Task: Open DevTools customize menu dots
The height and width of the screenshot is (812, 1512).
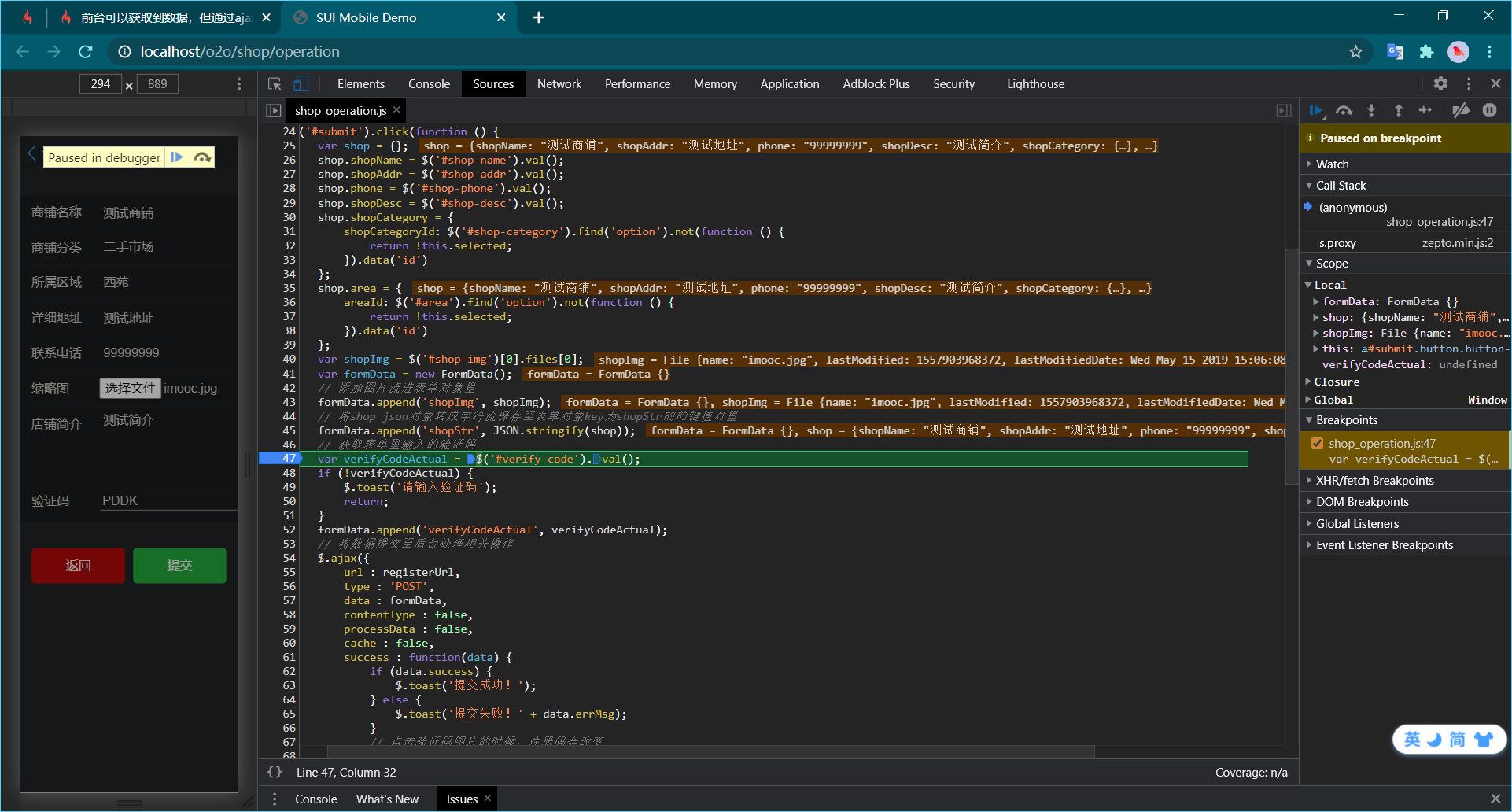Action: [1468, 83]
